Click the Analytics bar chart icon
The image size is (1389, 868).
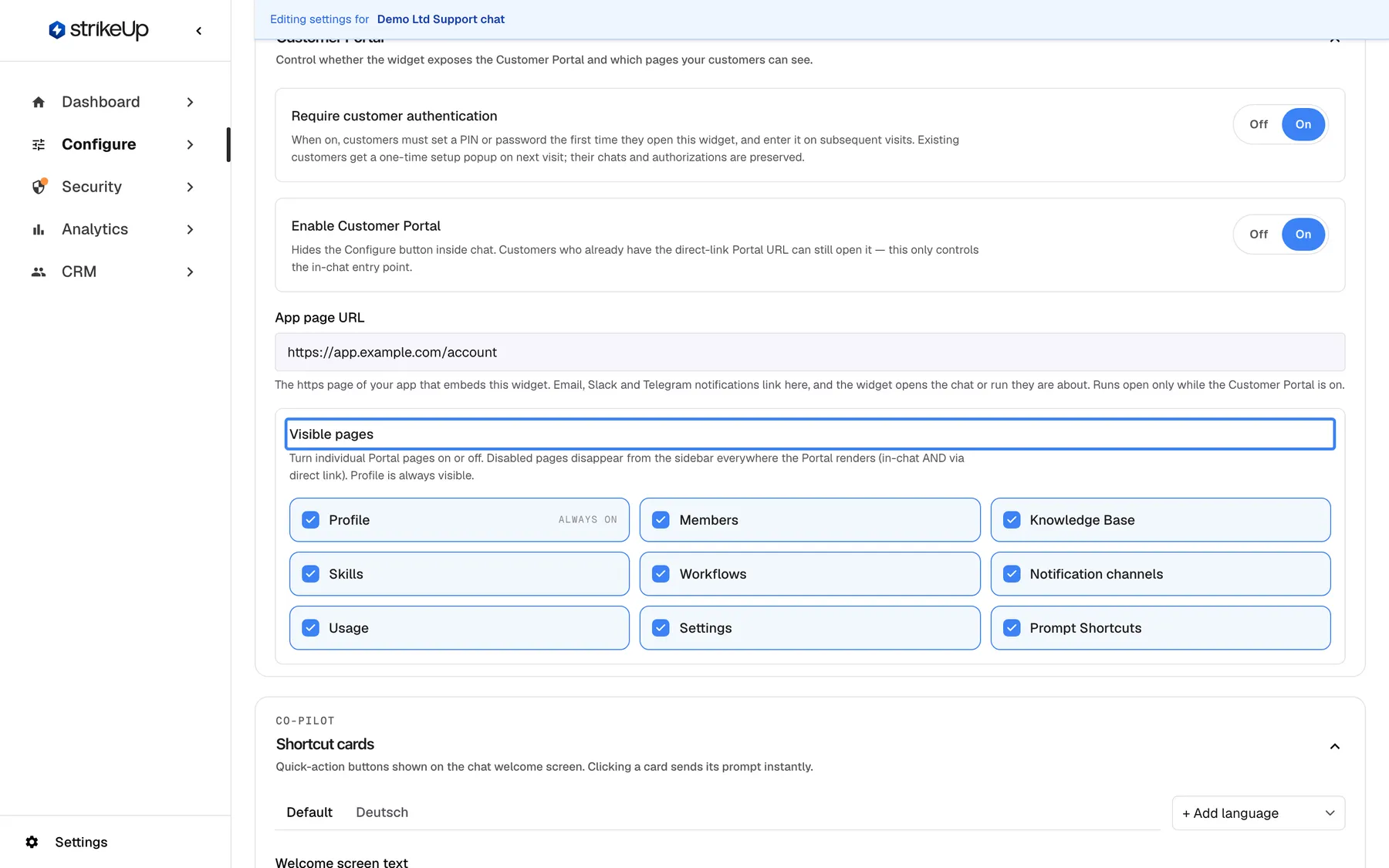point(39,229)
